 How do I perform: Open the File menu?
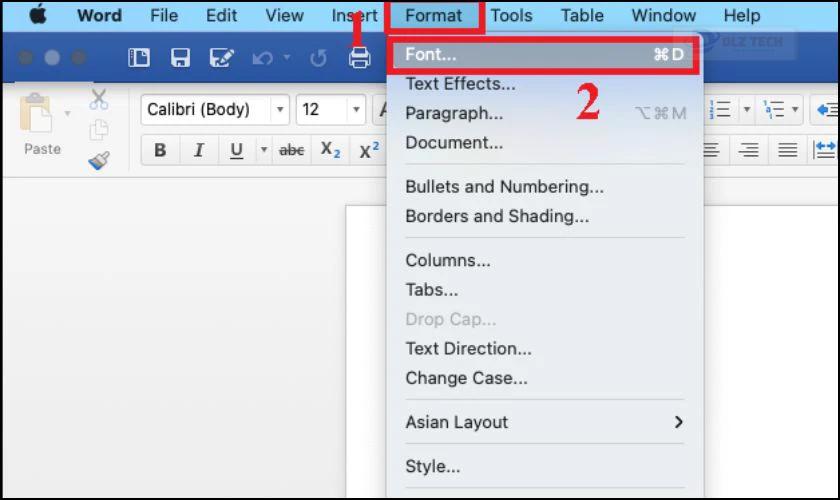tap(164, 16)
